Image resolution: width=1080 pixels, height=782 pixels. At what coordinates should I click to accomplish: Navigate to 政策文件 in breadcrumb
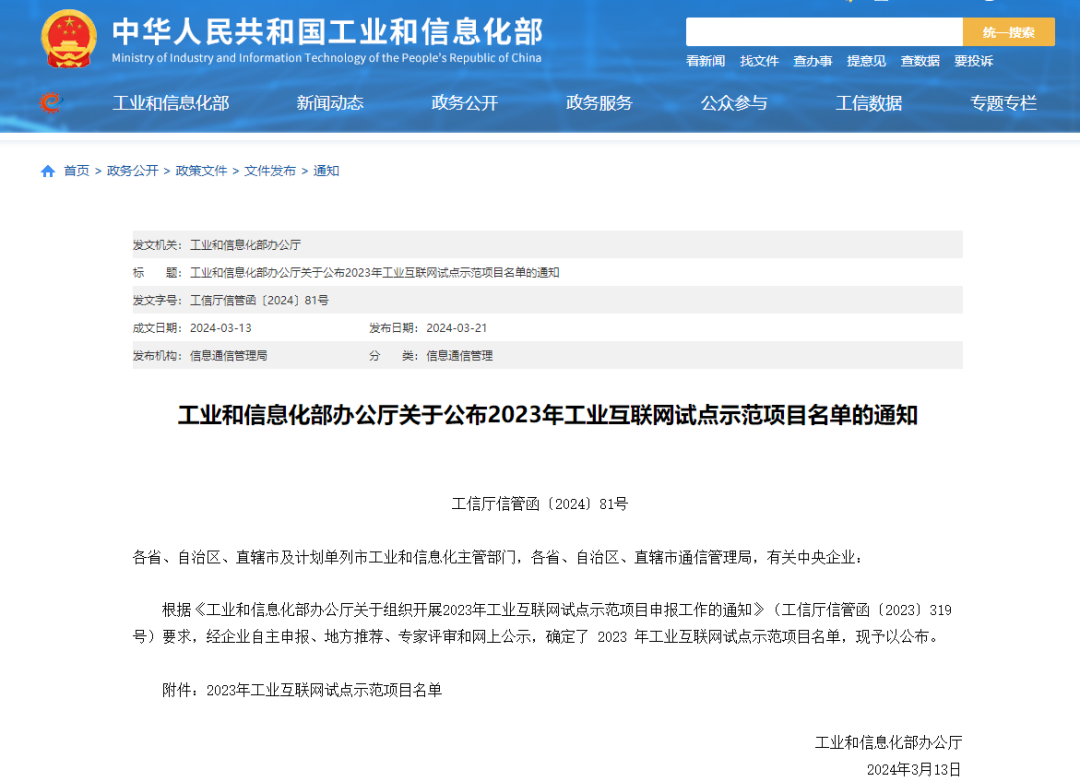(x=201, y=171)
